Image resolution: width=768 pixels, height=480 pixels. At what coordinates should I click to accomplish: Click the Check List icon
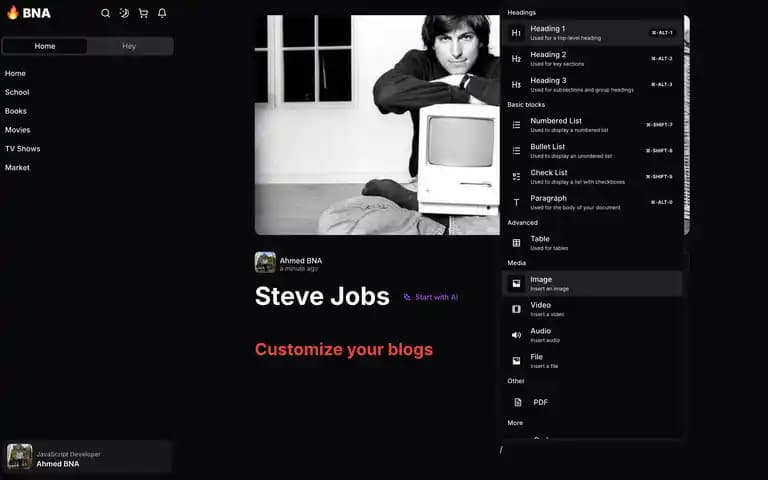516,176
